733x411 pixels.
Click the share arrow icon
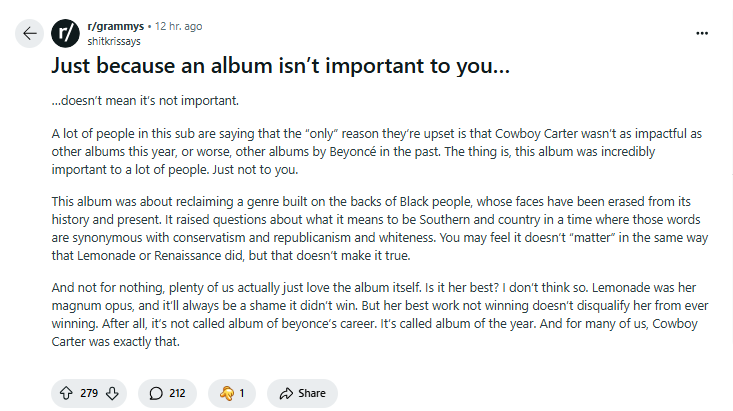click(286, 393)
